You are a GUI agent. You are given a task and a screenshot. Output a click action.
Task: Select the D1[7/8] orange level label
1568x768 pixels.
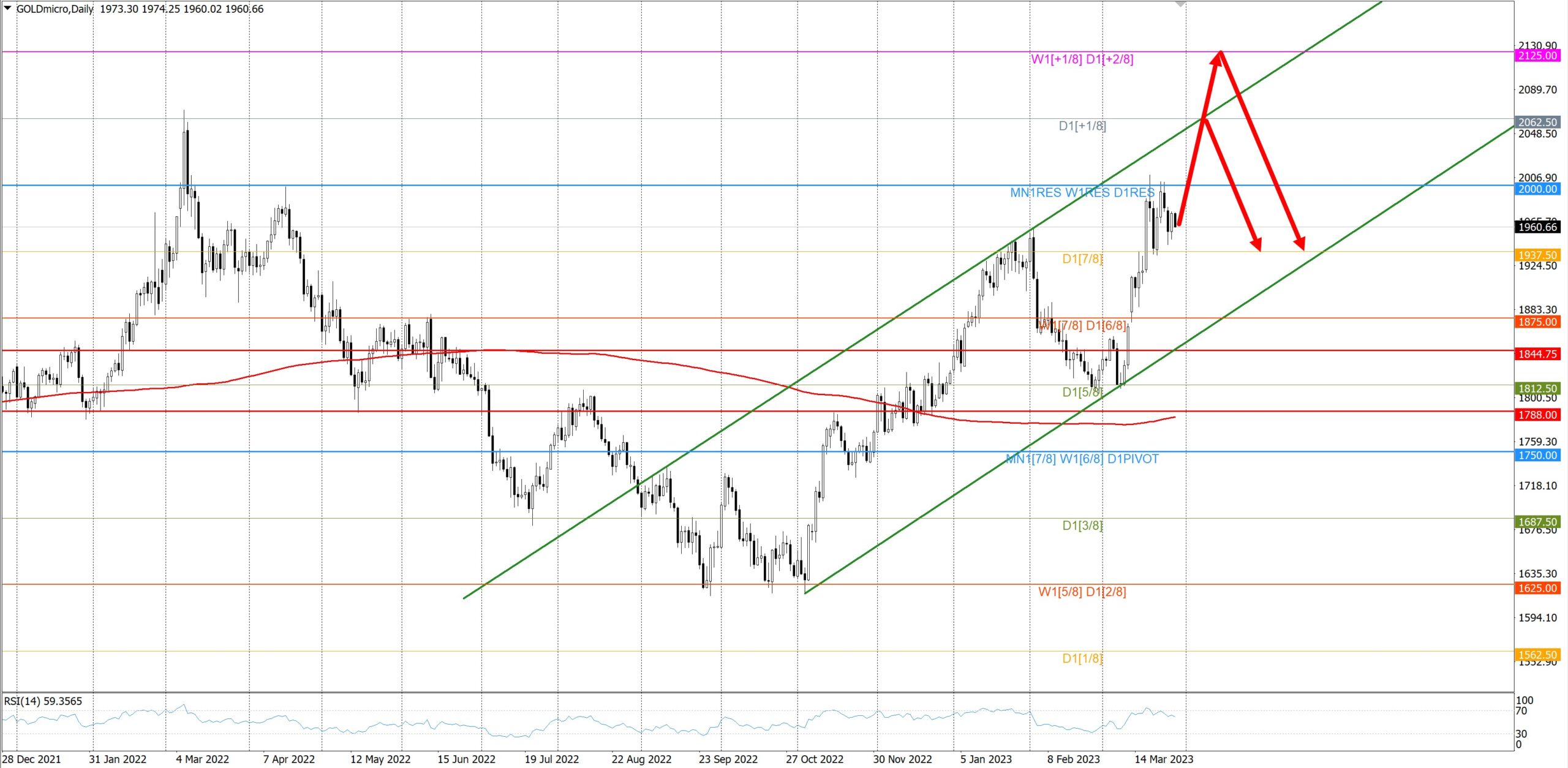pyautogui.click(x=1082, y=259)
